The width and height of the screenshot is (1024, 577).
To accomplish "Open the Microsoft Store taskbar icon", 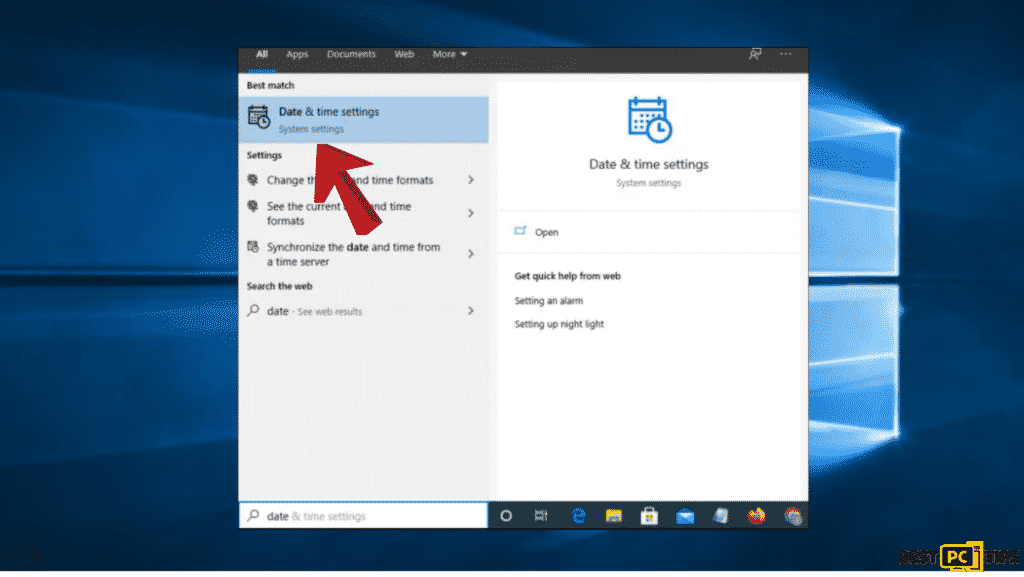I will [649, 516].
